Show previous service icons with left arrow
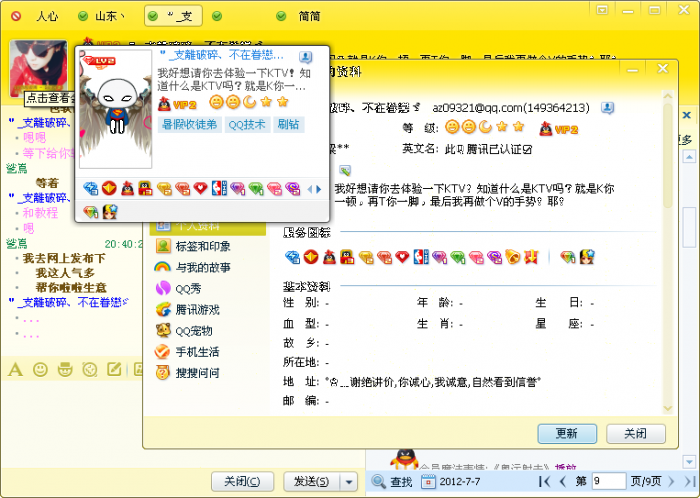 310,189
